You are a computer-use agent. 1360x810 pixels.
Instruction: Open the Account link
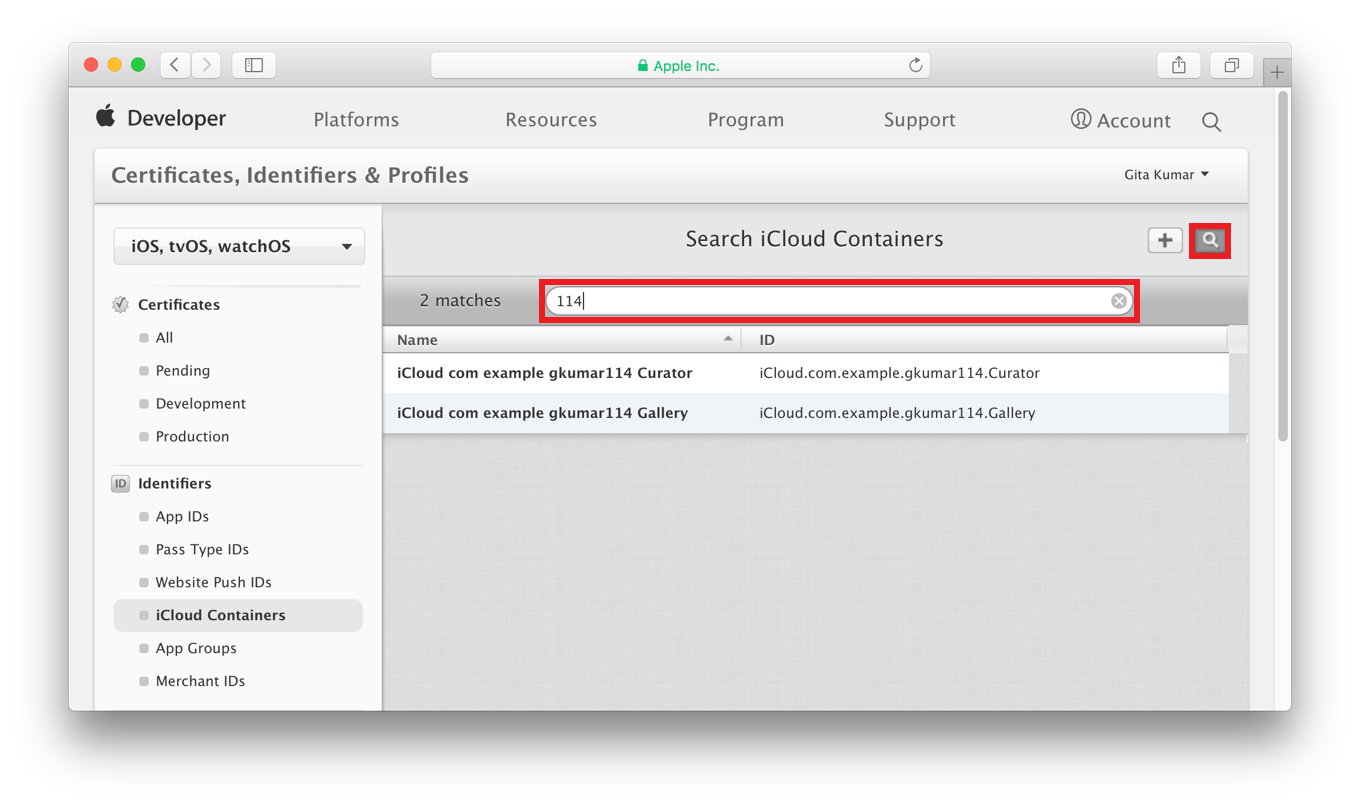pos(1120,120)
